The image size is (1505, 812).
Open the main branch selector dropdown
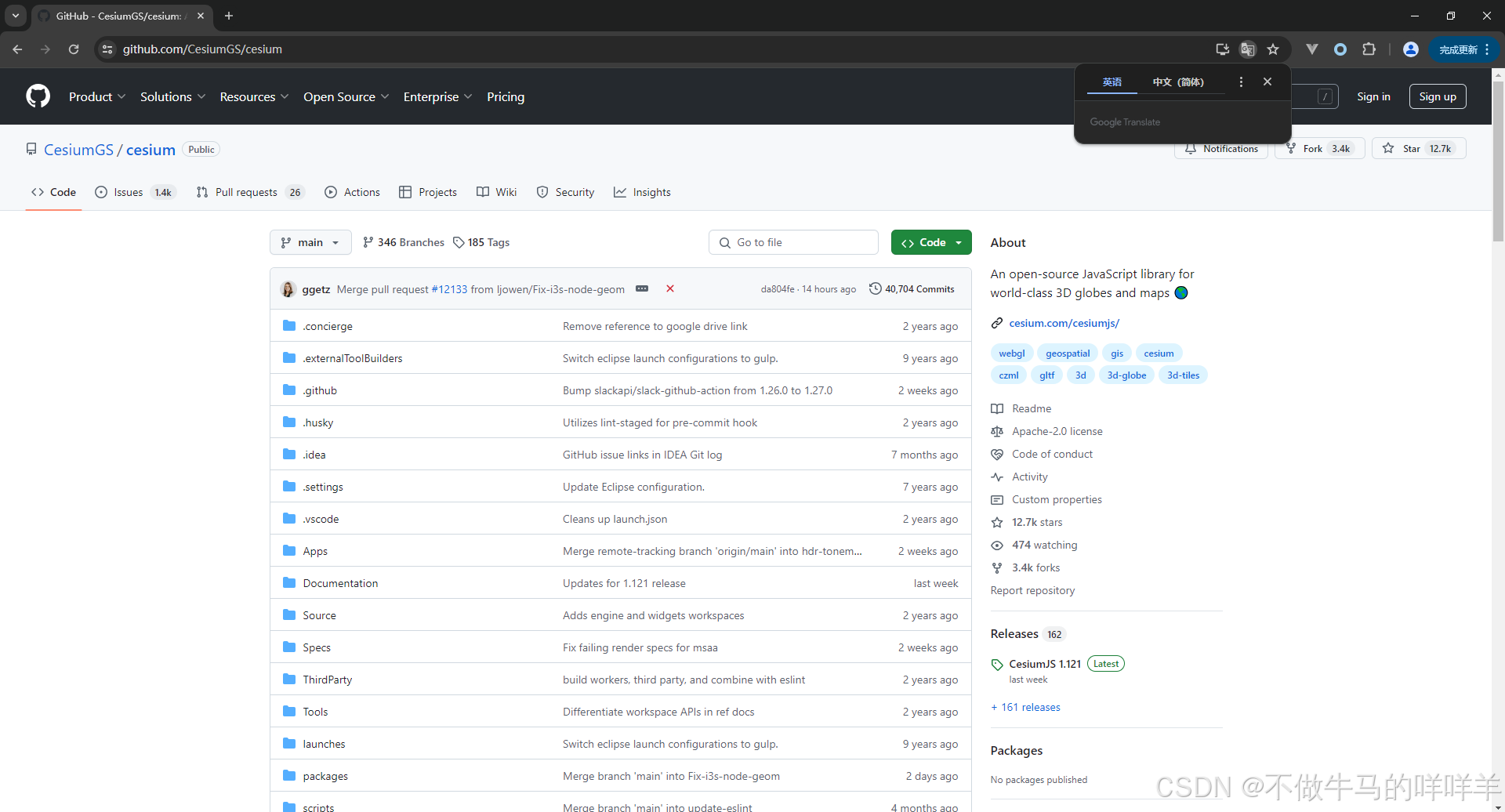pos(310,242)
